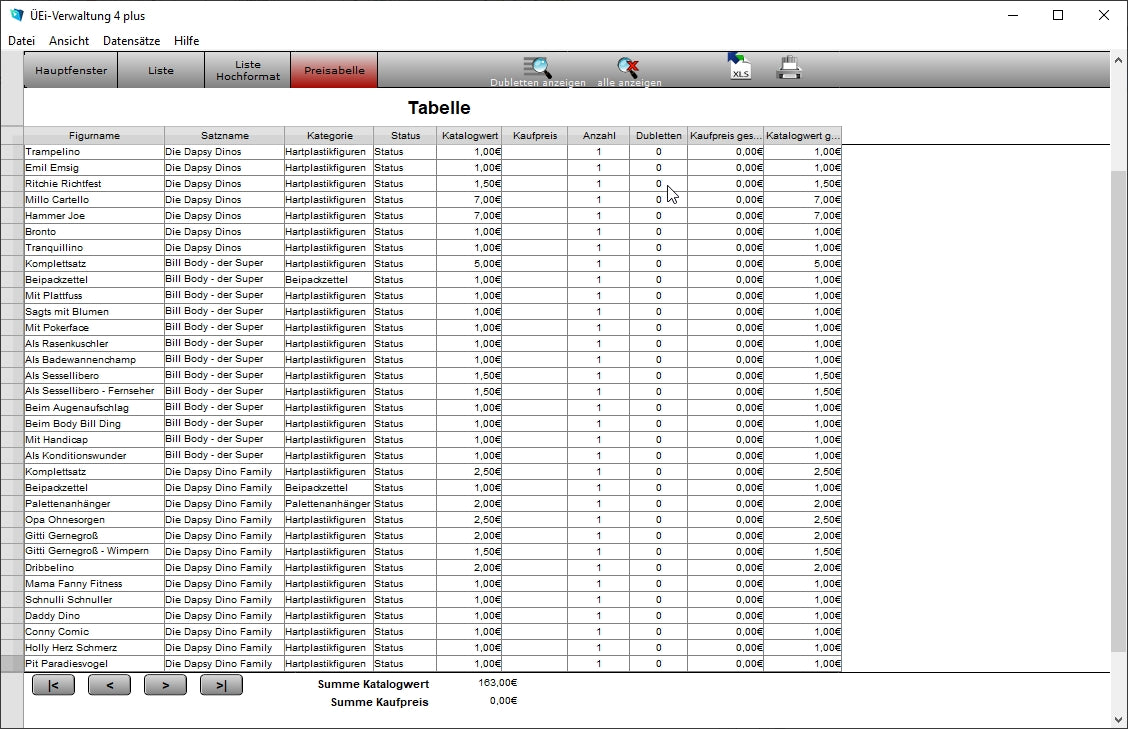Export table via XLS icon

(739, 67)
